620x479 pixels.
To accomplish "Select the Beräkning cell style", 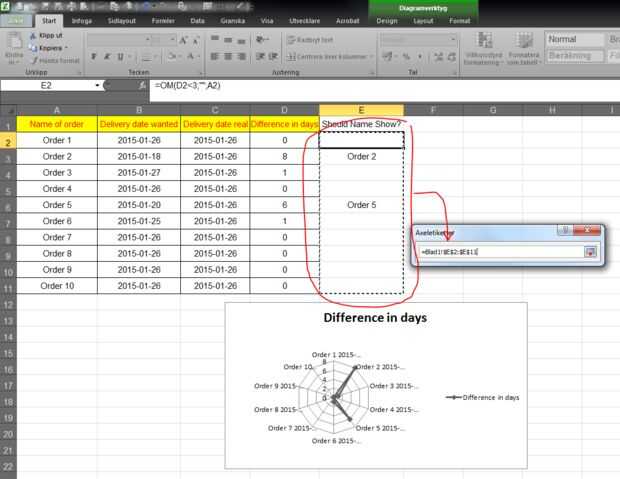I will pos(574,56).
